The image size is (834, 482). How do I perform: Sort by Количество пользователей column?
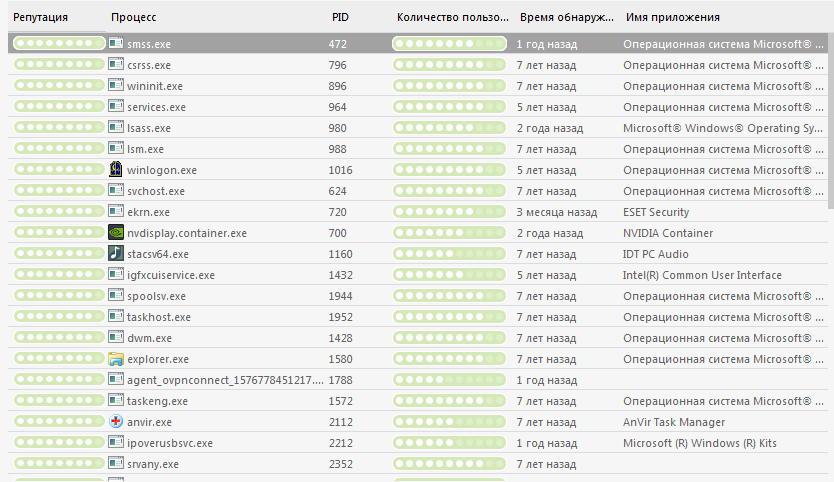click(453, 18)
